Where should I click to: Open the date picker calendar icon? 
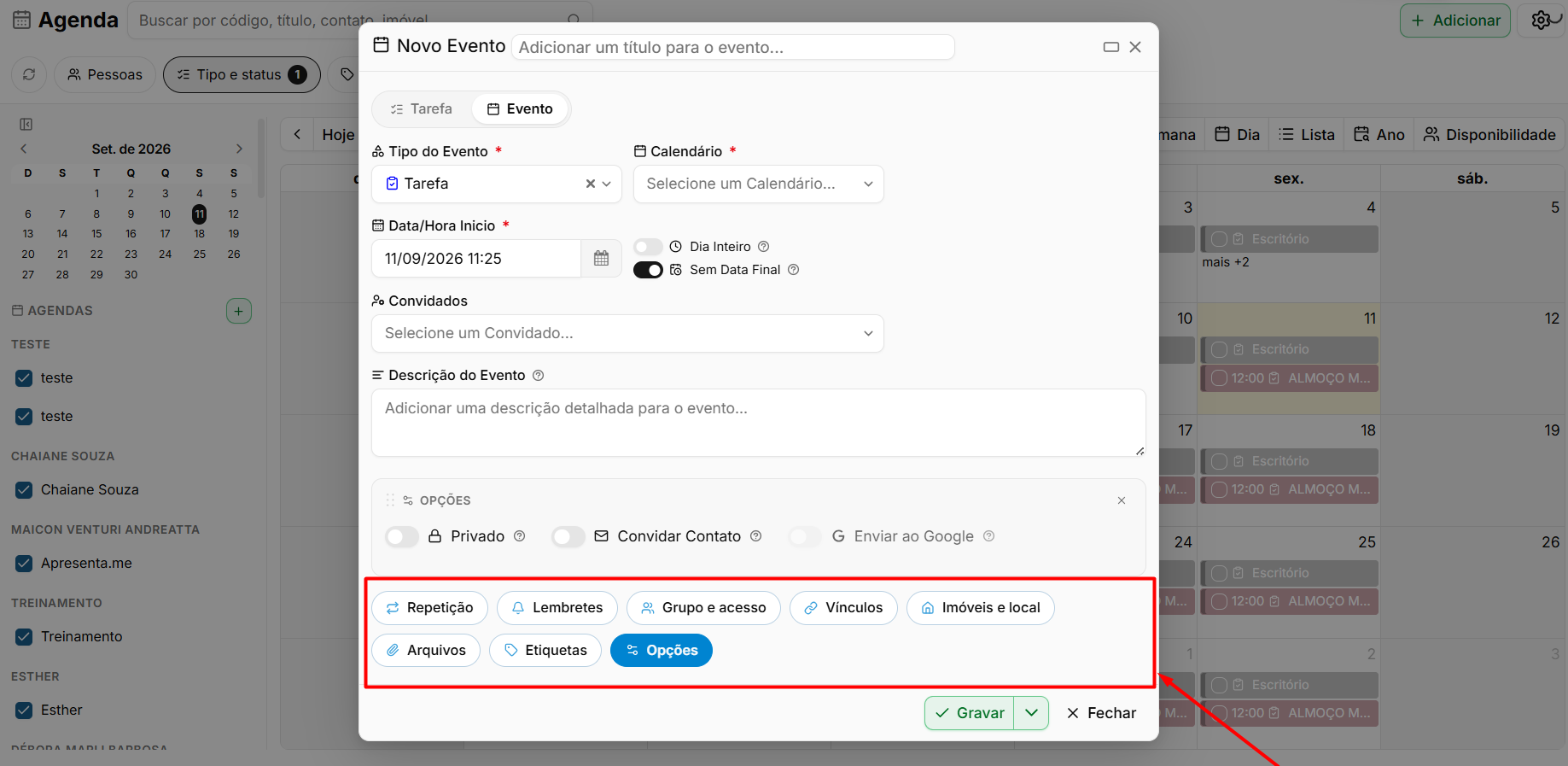601,258
